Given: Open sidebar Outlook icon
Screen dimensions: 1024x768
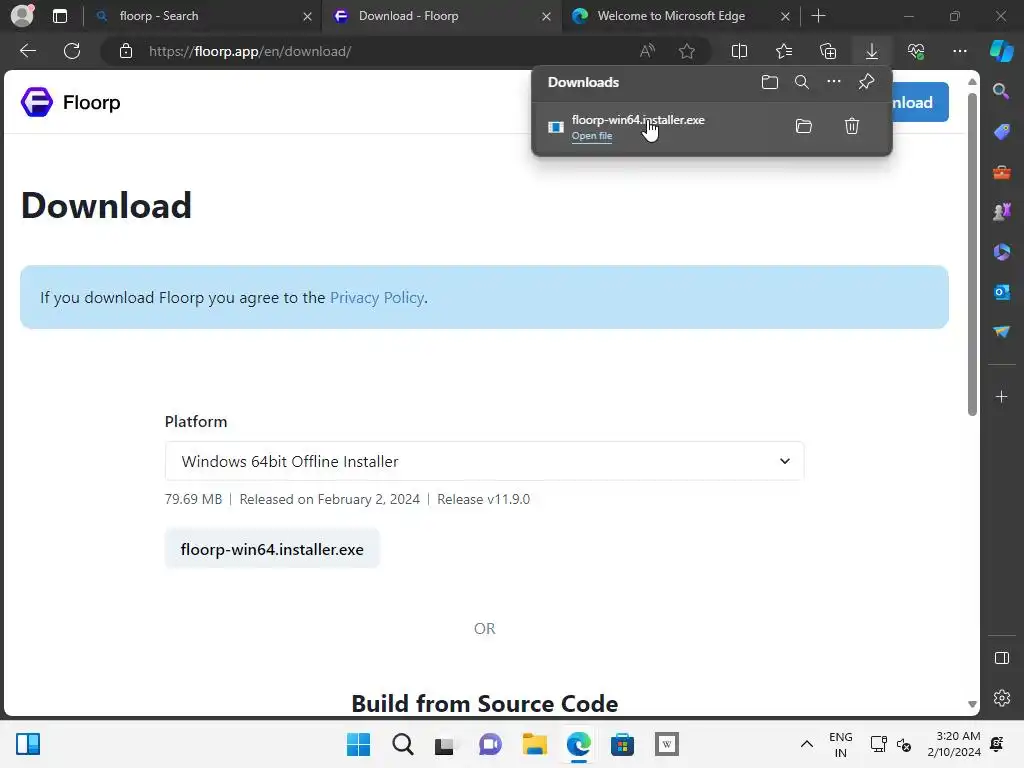Looking at the screenshot, I should (1000, 291).
